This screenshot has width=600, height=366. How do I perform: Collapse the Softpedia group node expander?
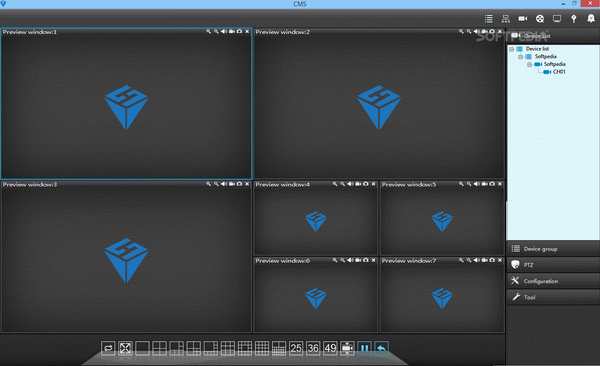tap(520, 57)
